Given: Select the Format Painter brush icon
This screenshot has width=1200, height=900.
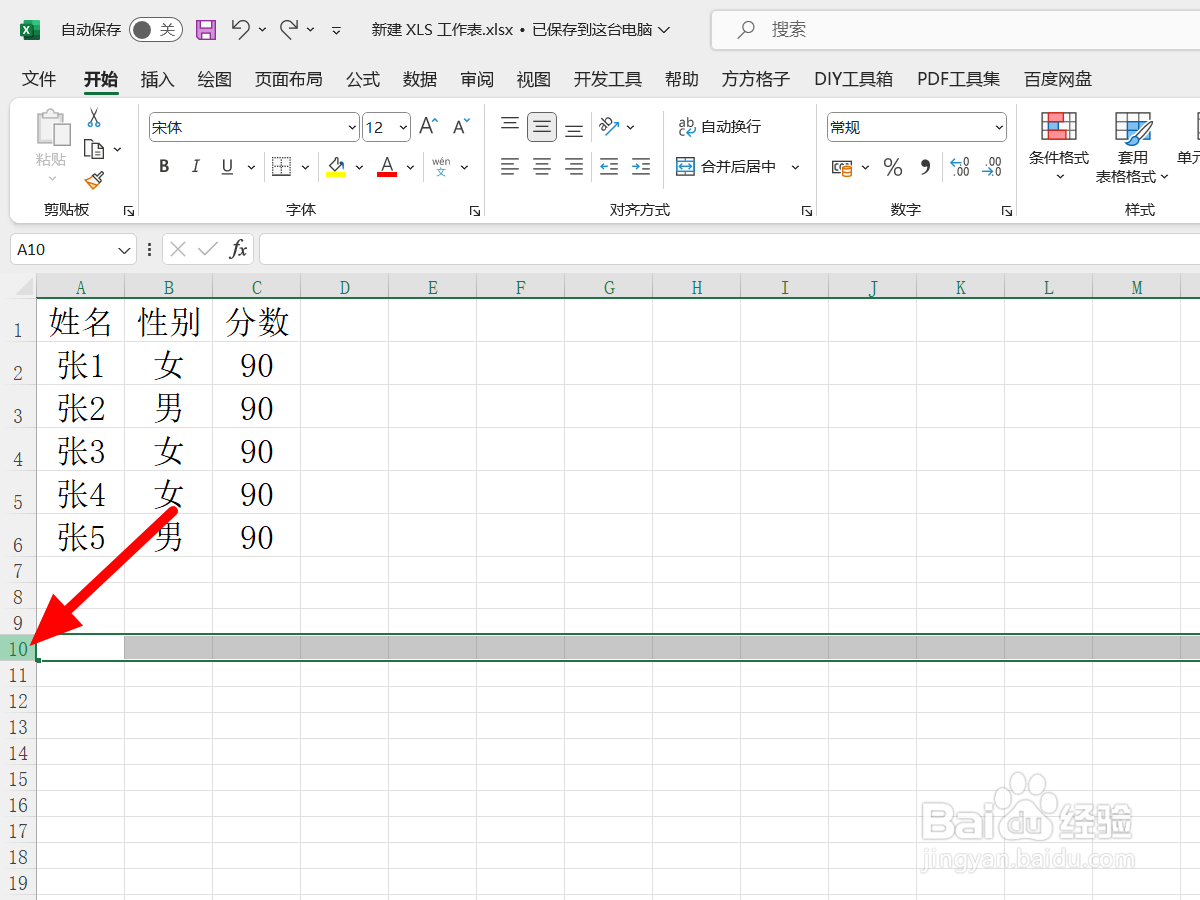Looking at the screenshot, I should point(94,180).
